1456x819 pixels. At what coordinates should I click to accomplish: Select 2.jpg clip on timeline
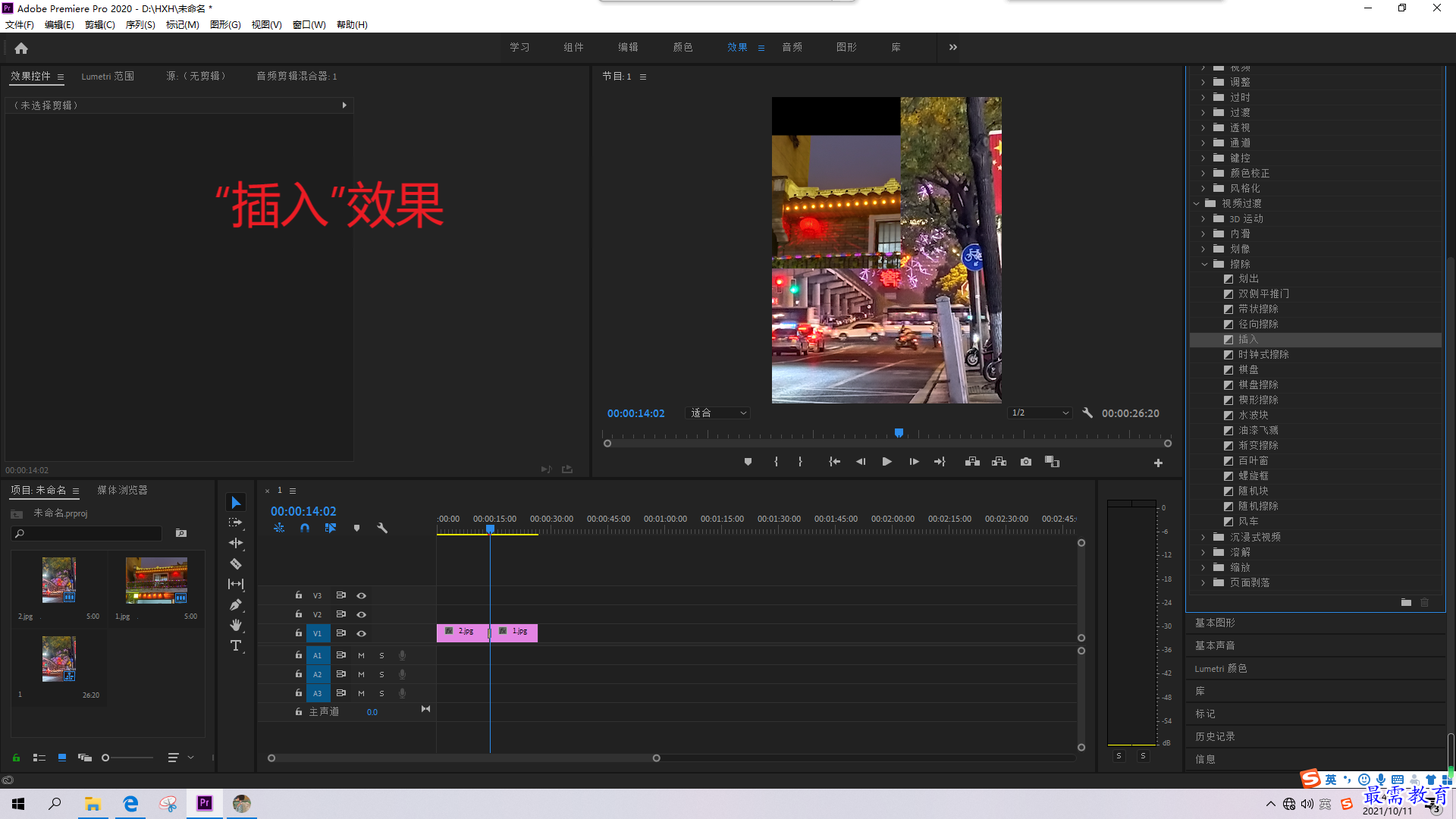tap(463, 632)
